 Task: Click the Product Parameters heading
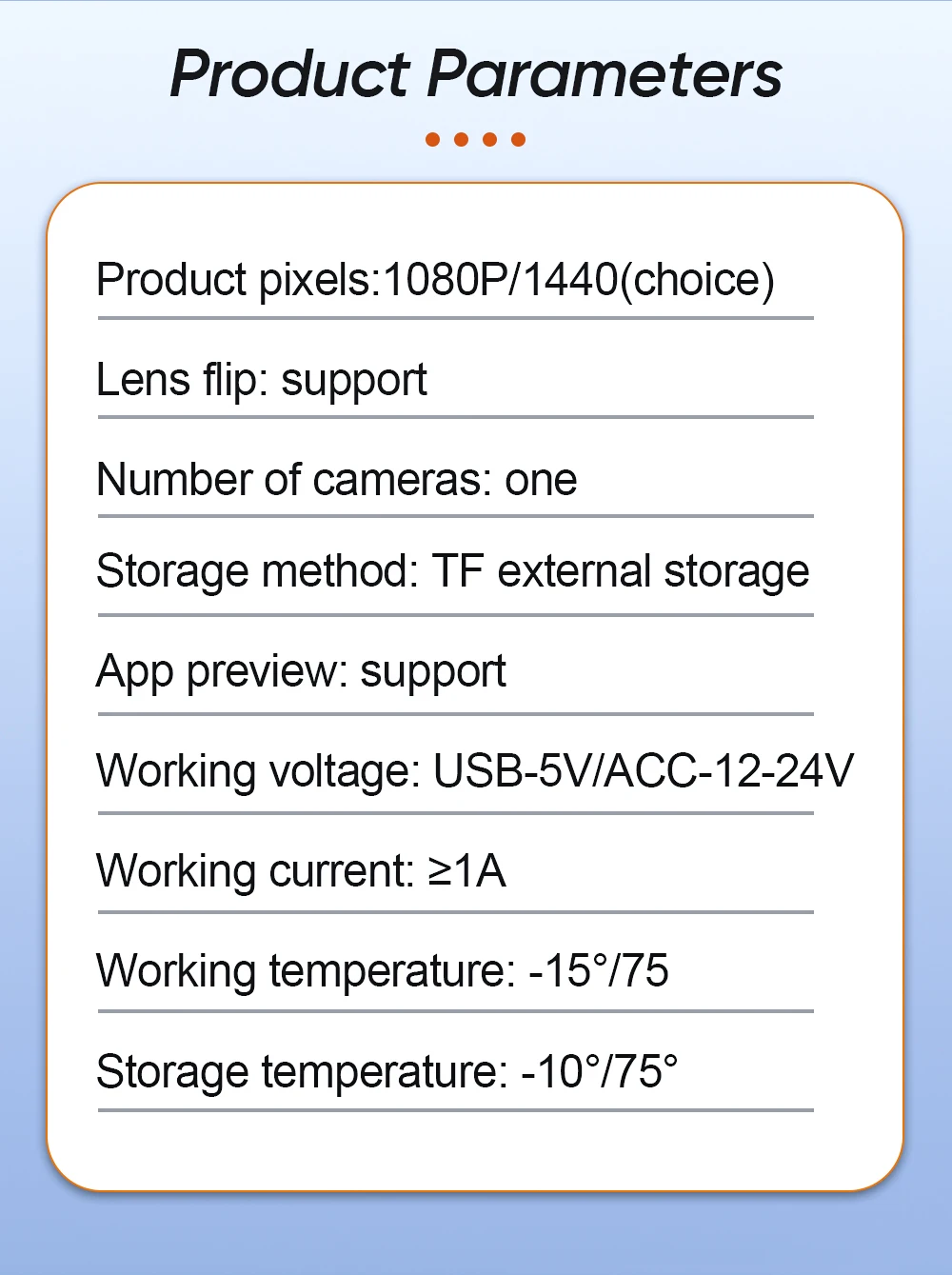[476, 74]
